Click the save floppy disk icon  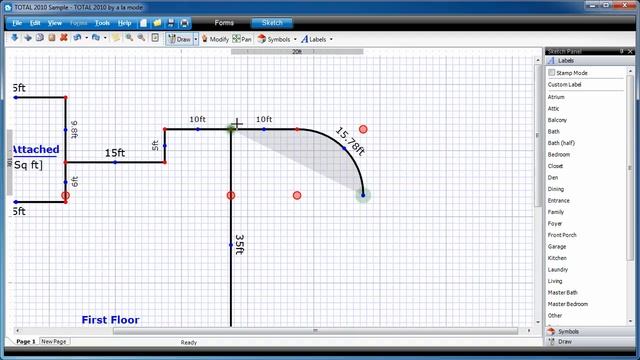coord(171,23)
